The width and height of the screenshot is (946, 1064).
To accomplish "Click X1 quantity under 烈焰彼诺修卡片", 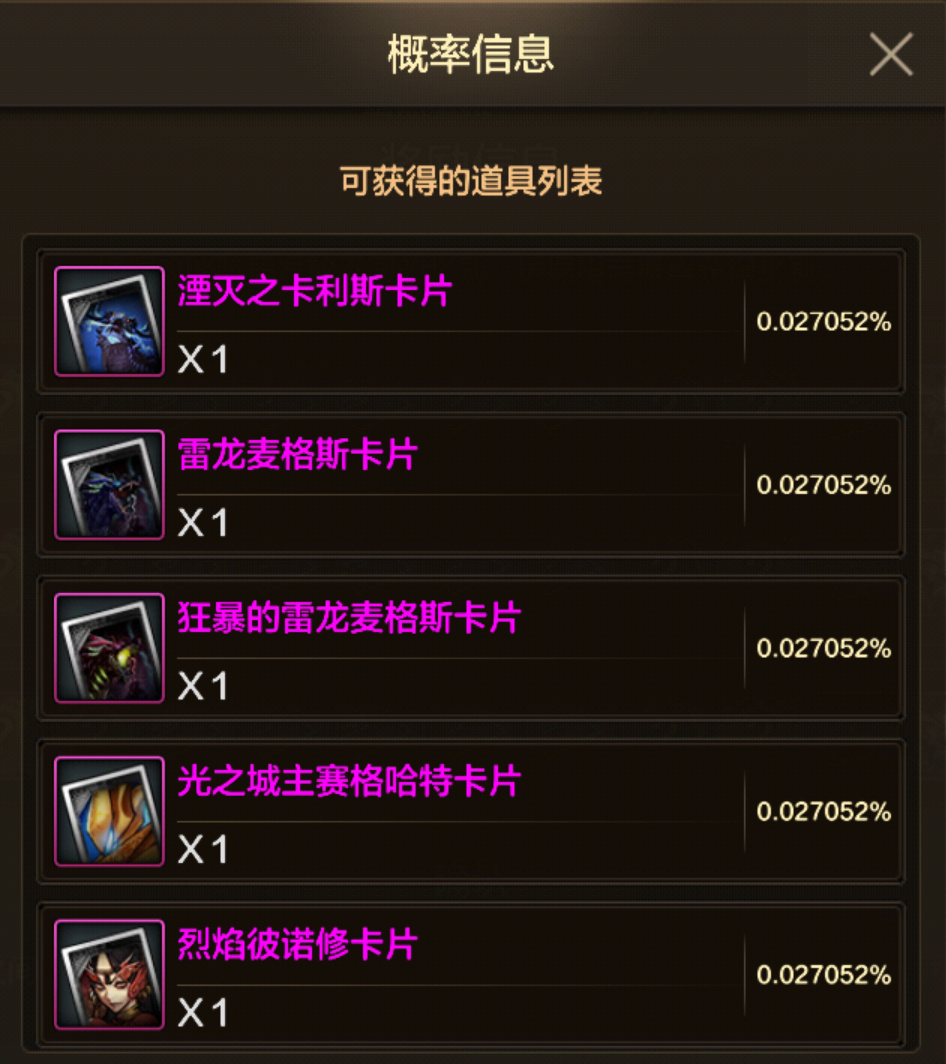I will point(202,1012).
